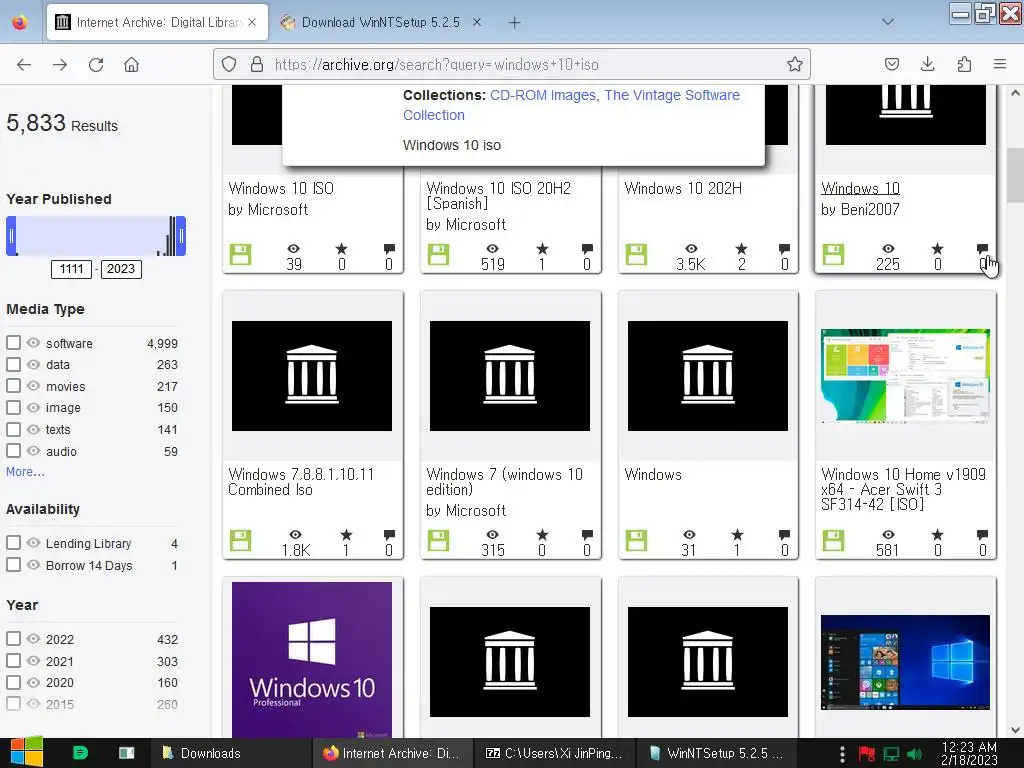Switch to Internet Archive tab
Screen dimensions: 1024x768
point(157,22)
